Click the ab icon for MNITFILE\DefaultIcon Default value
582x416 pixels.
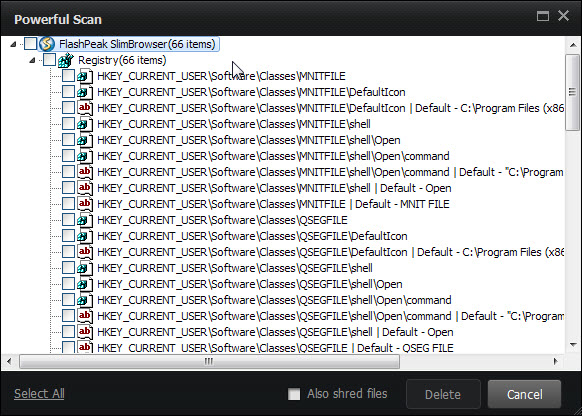[85, 108]
